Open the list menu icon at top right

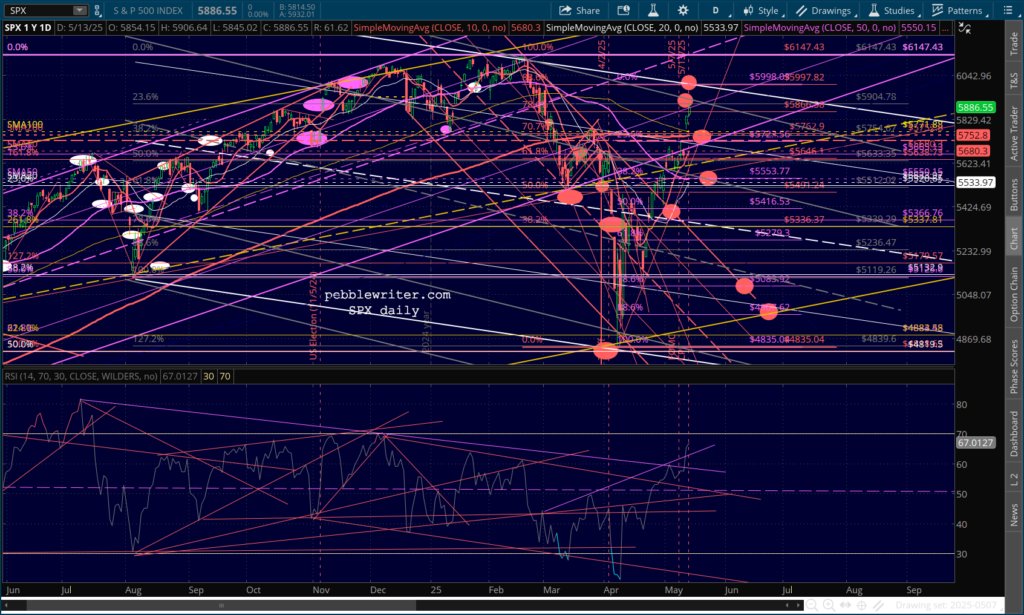pos(1009,10)
